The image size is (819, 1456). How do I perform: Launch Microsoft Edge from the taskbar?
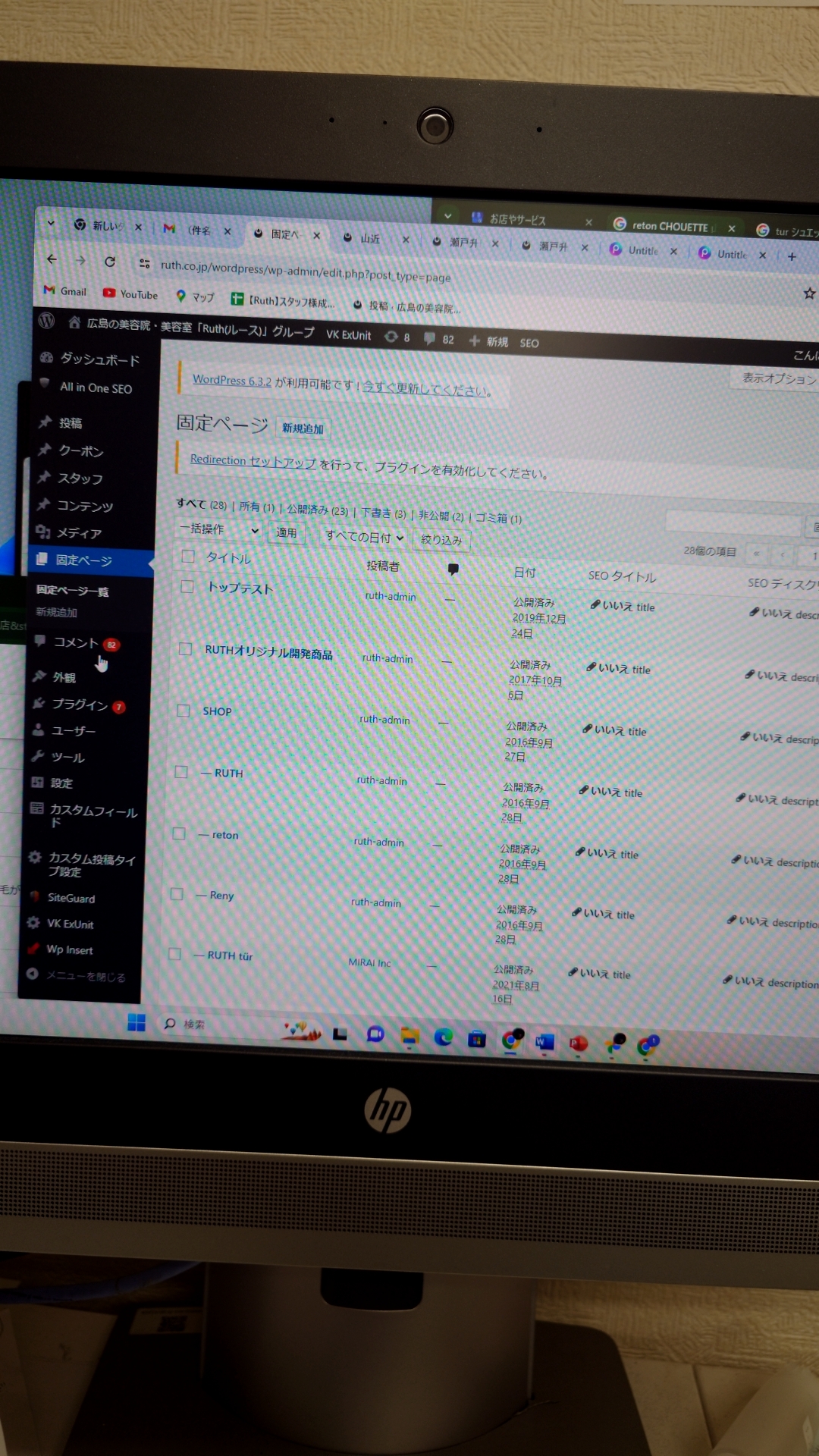click(x=443, y=1037)
